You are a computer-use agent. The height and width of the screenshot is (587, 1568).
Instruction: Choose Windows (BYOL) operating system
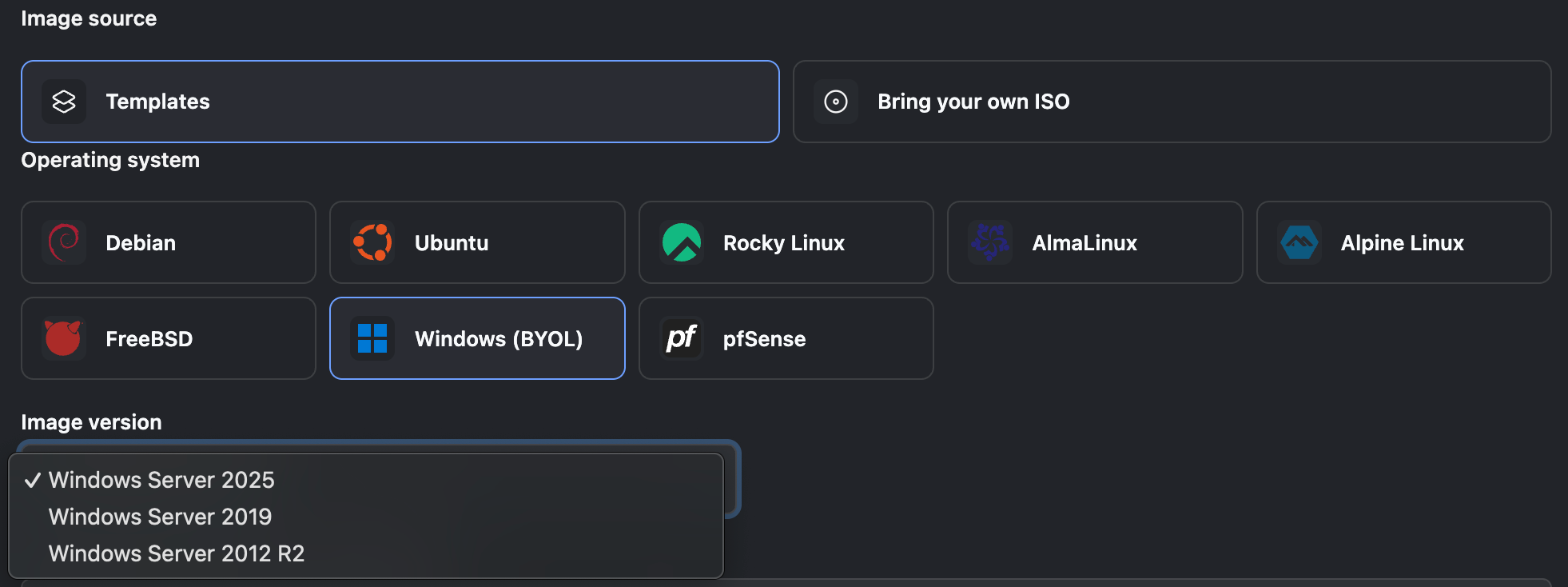[x=477, y=338]
